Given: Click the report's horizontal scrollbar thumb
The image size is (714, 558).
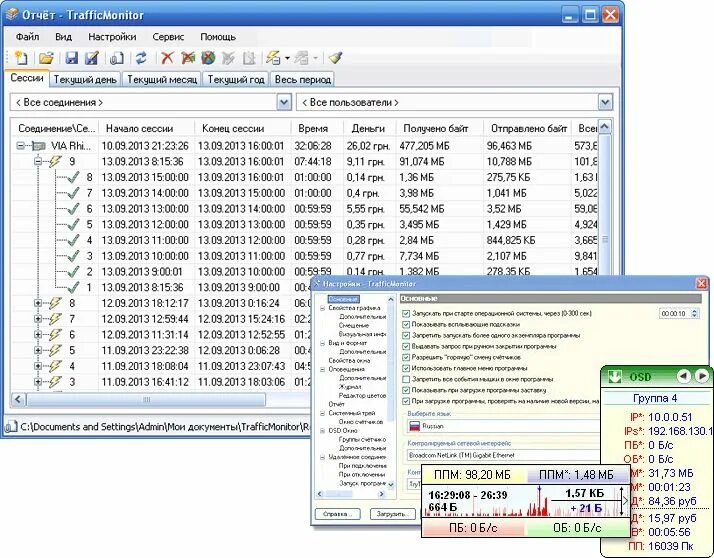Looking at the screenshot, I should (x=146, y=400).
